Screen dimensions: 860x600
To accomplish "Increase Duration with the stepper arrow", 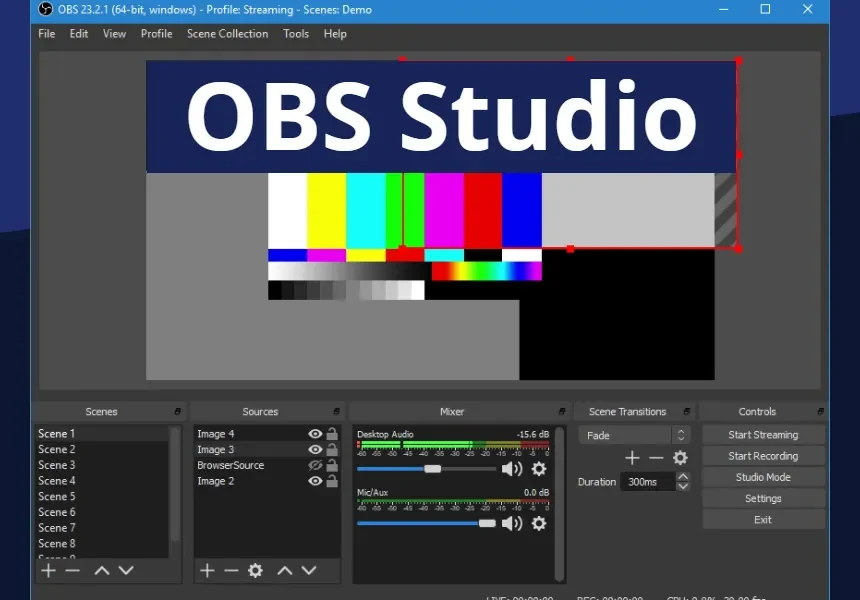I will coord(683,475).
